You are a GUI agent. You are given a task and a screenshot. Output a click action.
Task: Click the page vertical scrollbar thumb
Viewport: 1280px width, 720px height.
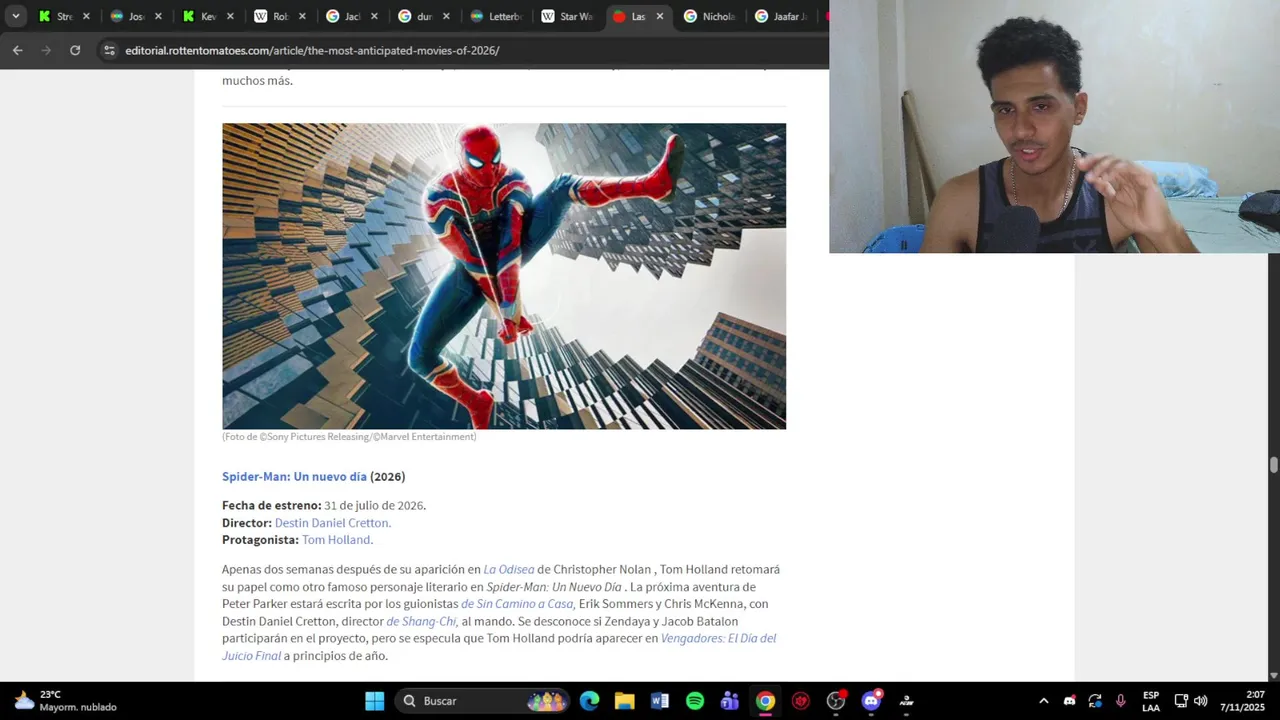click(x=1273, y=465)
